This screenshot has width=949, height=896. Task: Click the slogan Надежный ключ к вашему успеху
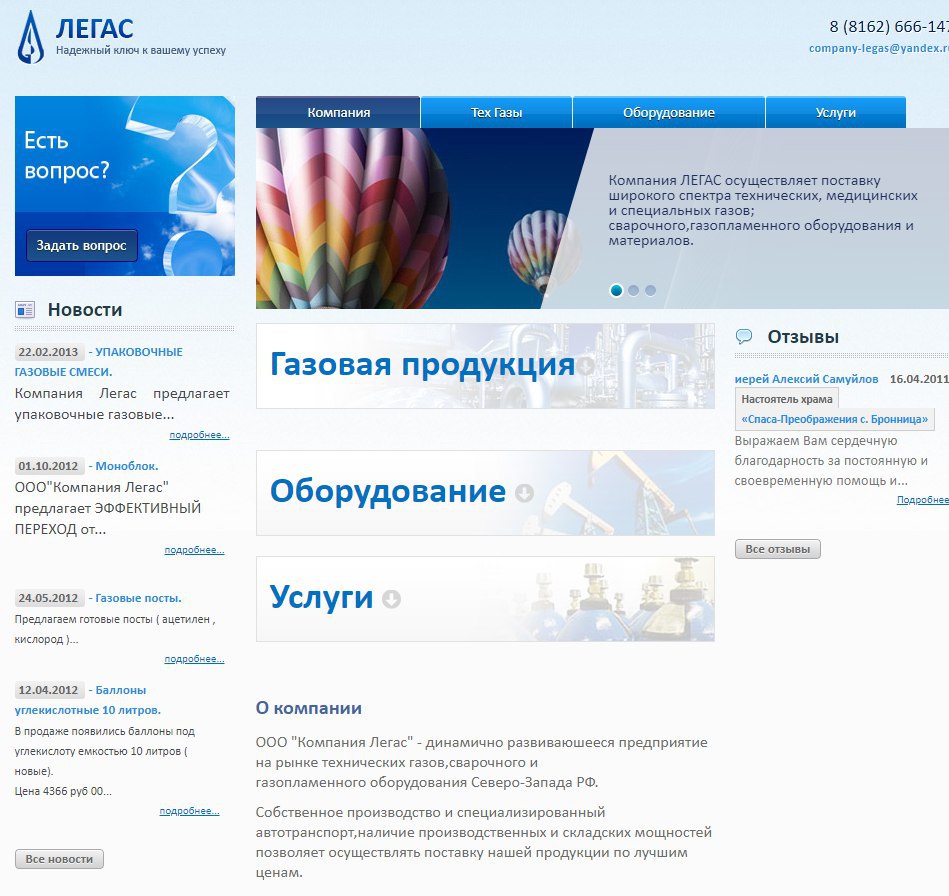click(141, 50)
